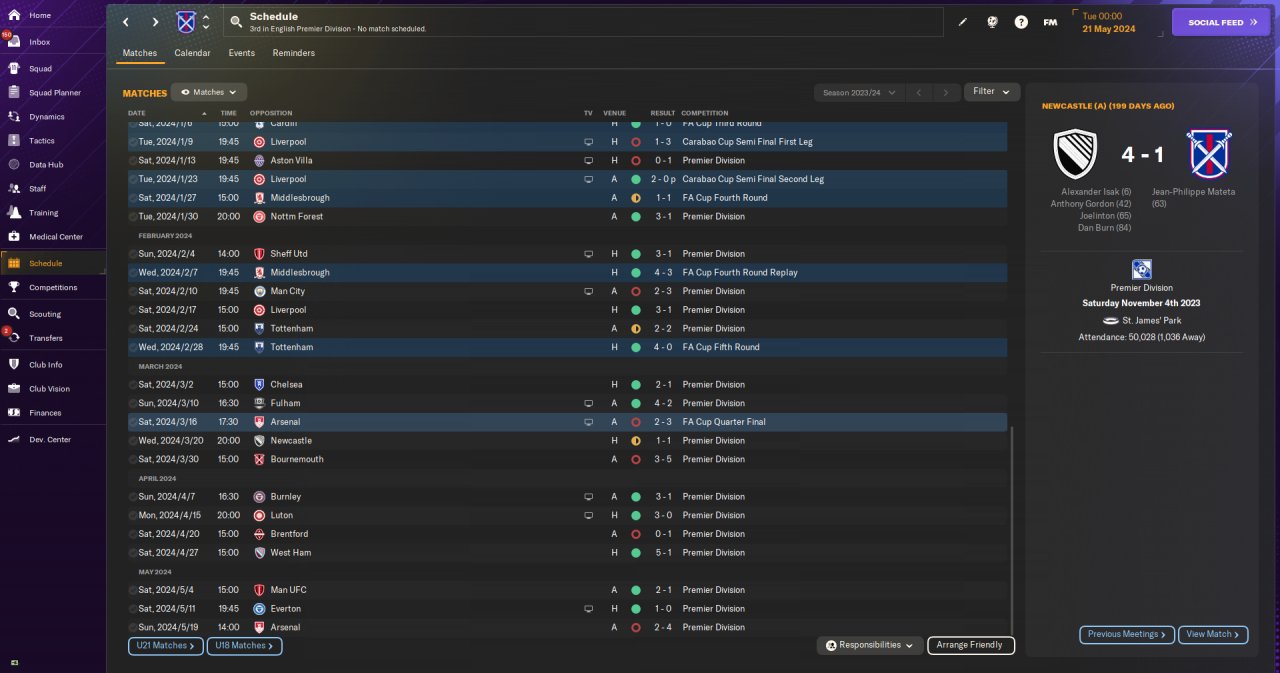The height and width of the screenshot is (673, 1280).
Task: Switch to the Events tab
Action: (x=241, y=53)
